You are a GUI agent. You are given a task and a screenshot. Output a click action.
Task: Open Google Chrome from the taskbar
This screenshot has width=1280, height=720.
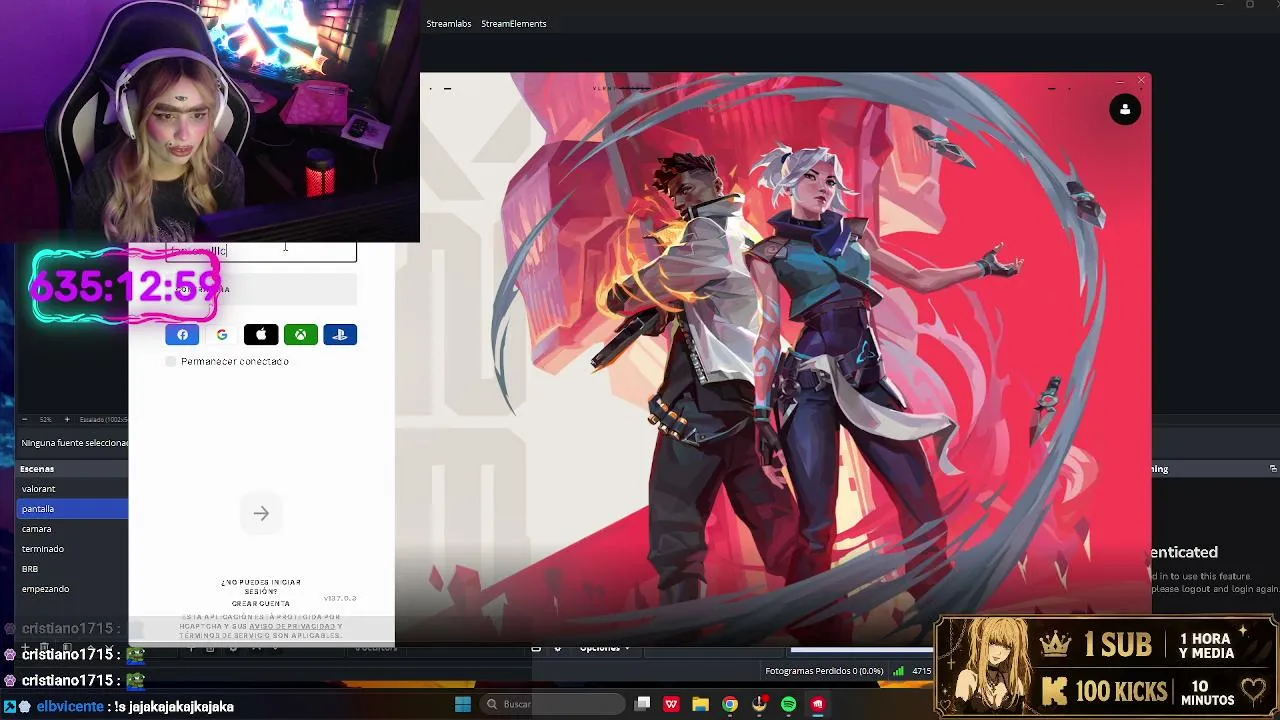tap(730, 704)
